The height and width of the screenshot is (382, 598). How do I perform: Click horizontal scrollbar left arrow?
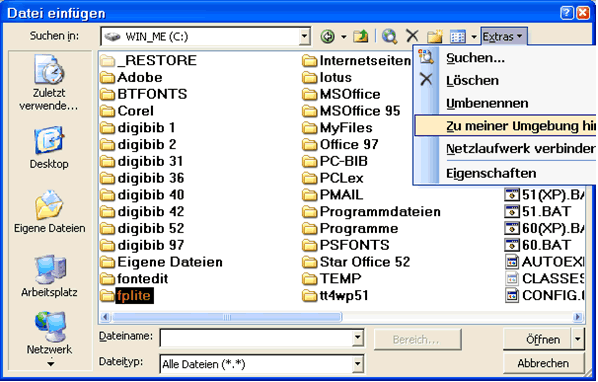pyautogui.click(x=106, y=317)
